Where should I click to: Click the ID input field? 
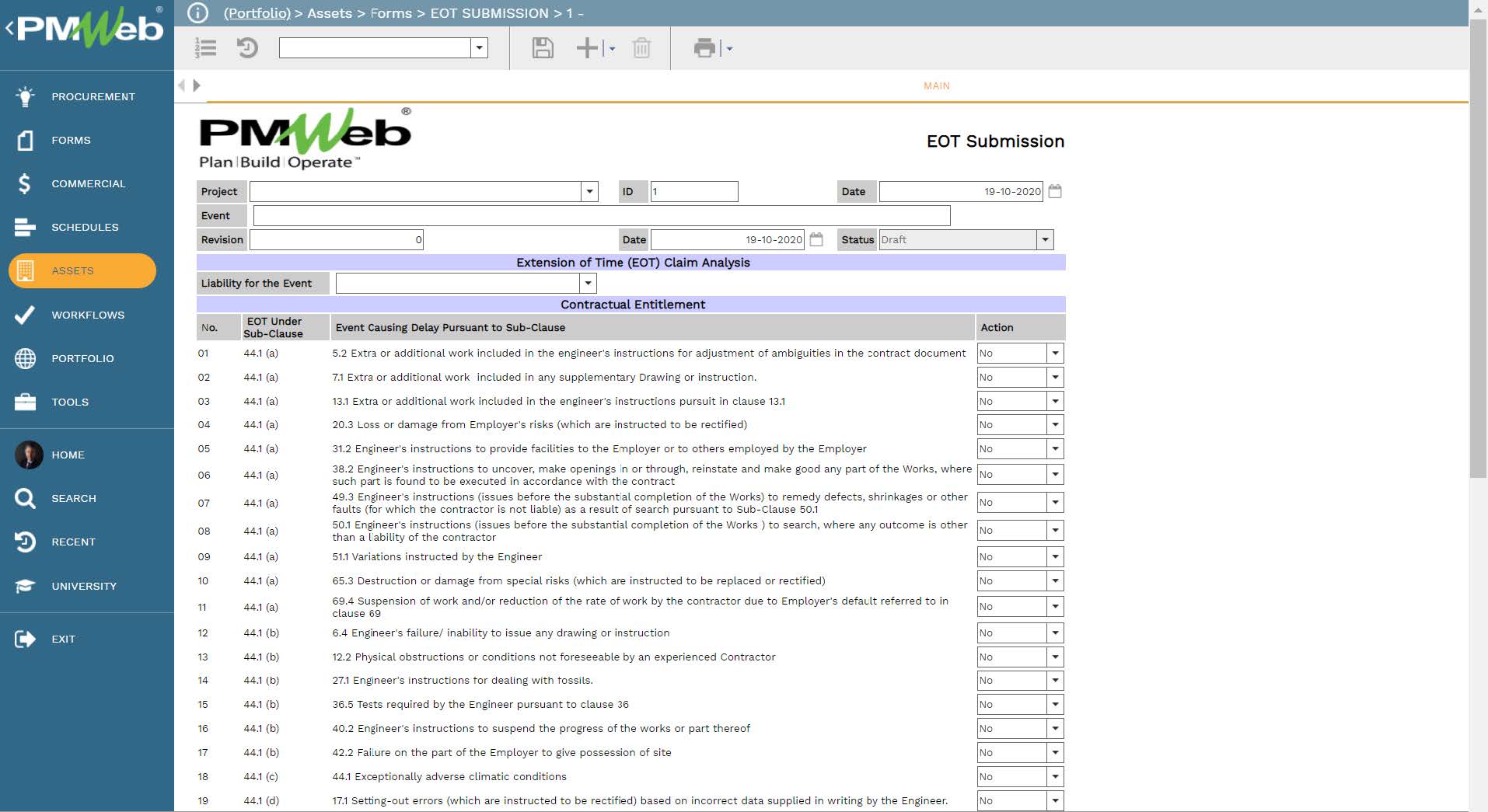click(x=694, y=191)
